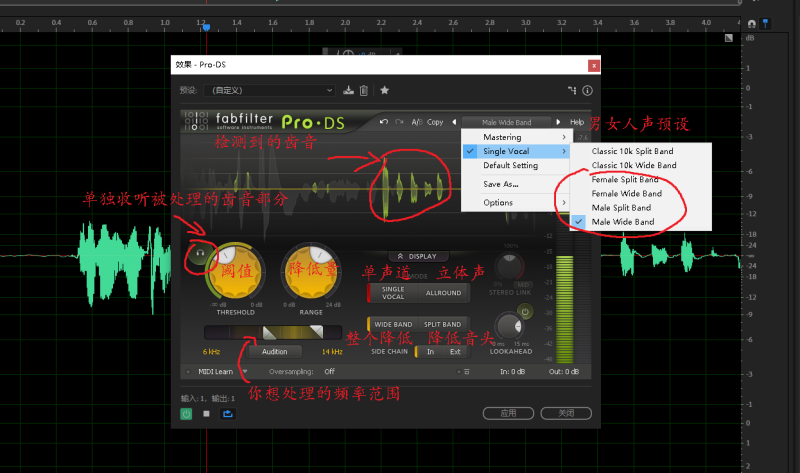Open the effect info icon at top right
The image size is (800, 473).
(x=588, y=90)
